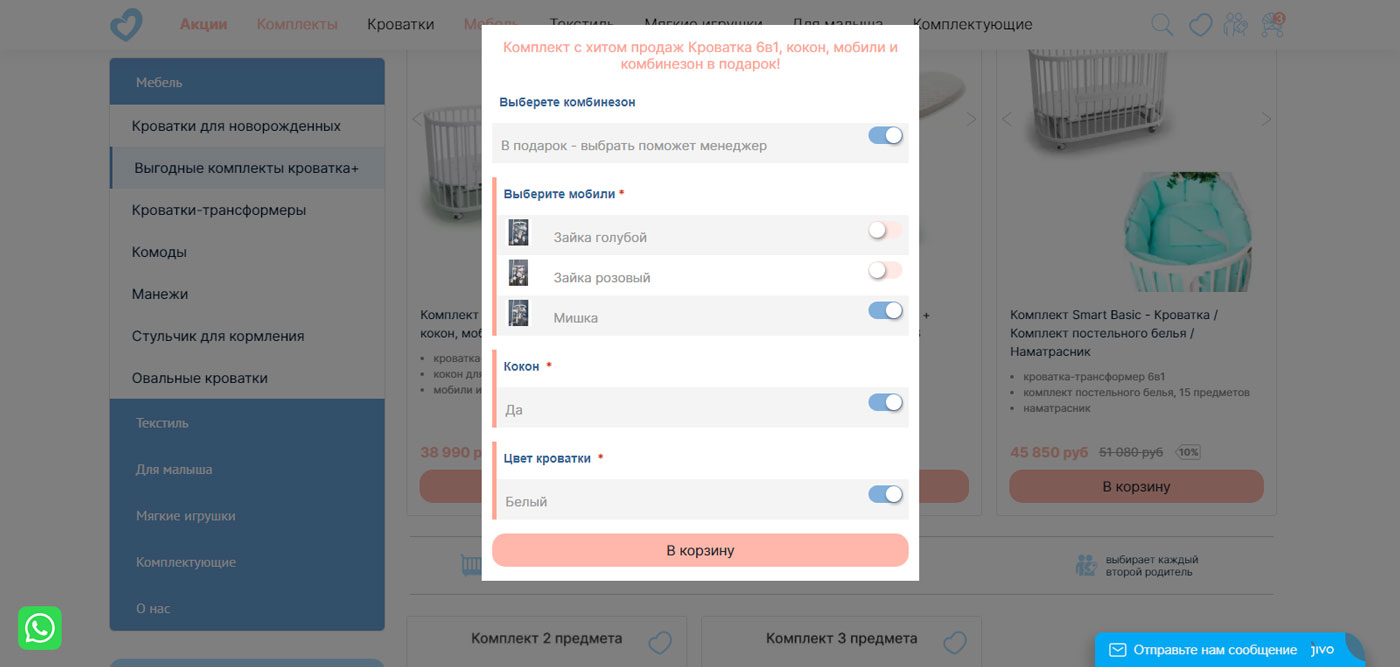This screenshot has width=1400, height=667.
Task: Open the Кроватки menu item
Action: (400, 24)
